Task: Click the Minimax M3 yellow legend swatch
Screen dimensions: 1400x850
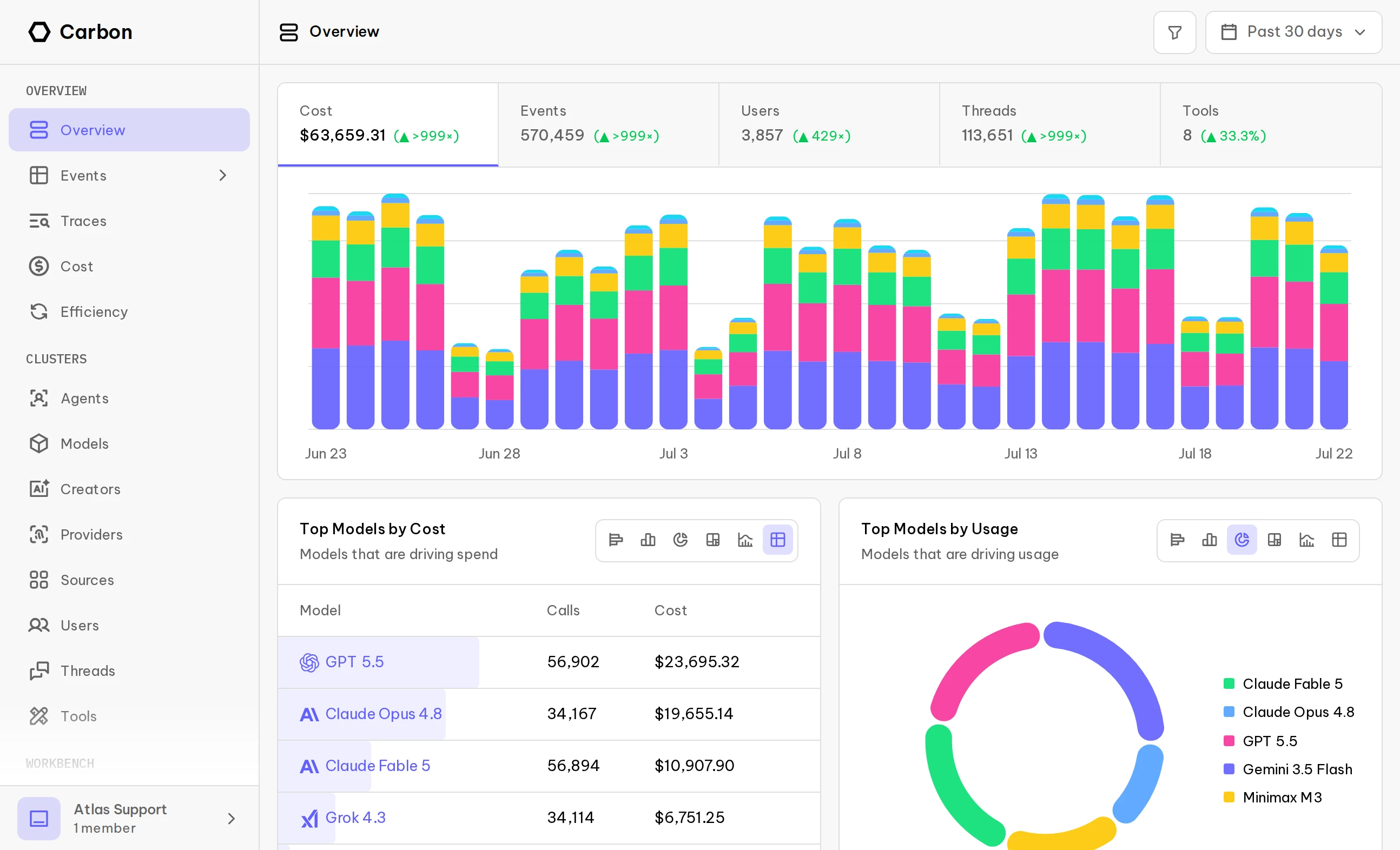Action: coord(1229,797)
